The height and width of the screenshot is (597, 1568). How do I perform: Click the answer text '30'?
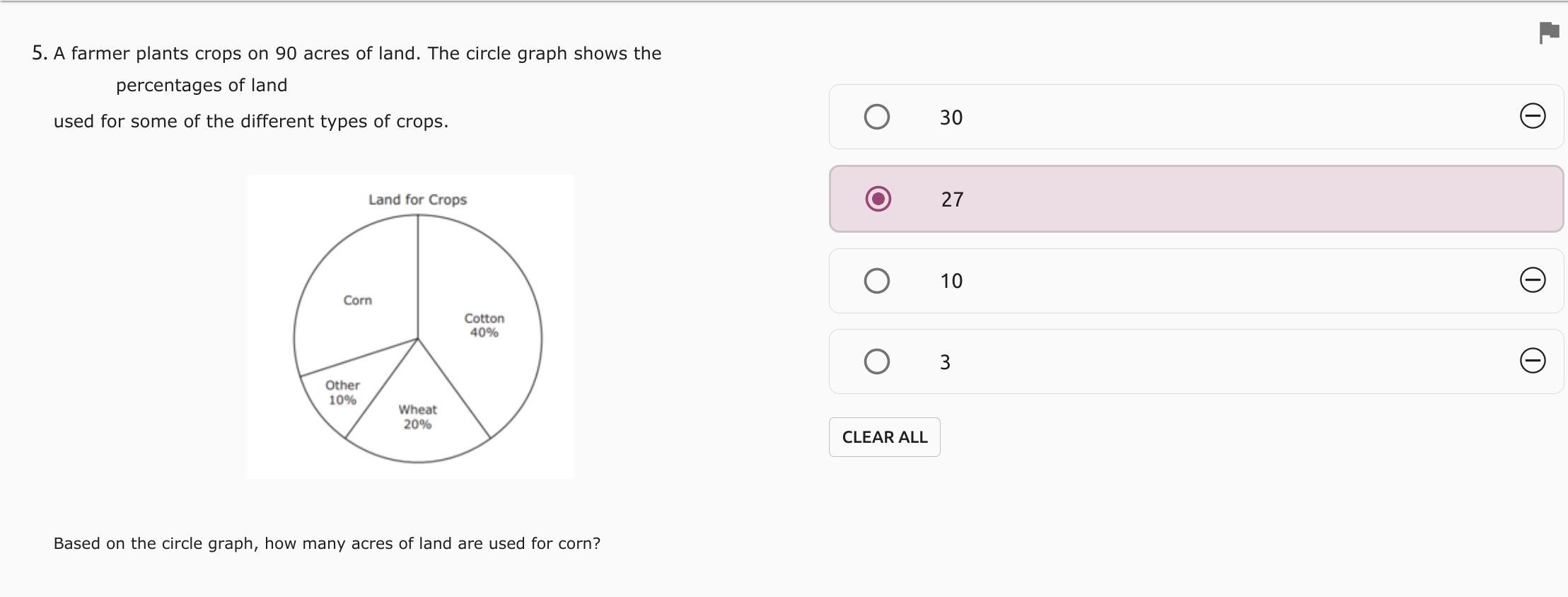[x=951, y=117]
